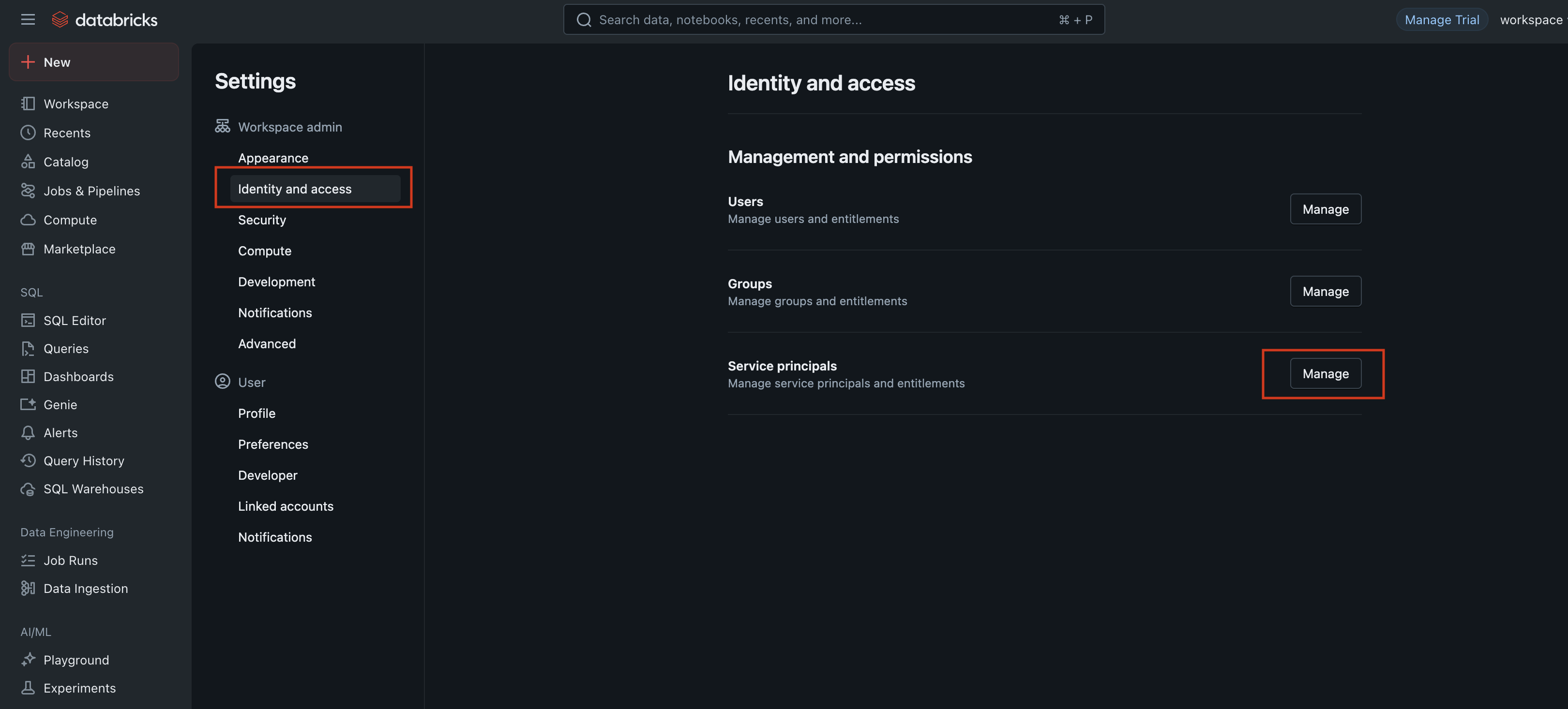Click the Query History icon
The image size is (1568, 709).
click(28, 461)
